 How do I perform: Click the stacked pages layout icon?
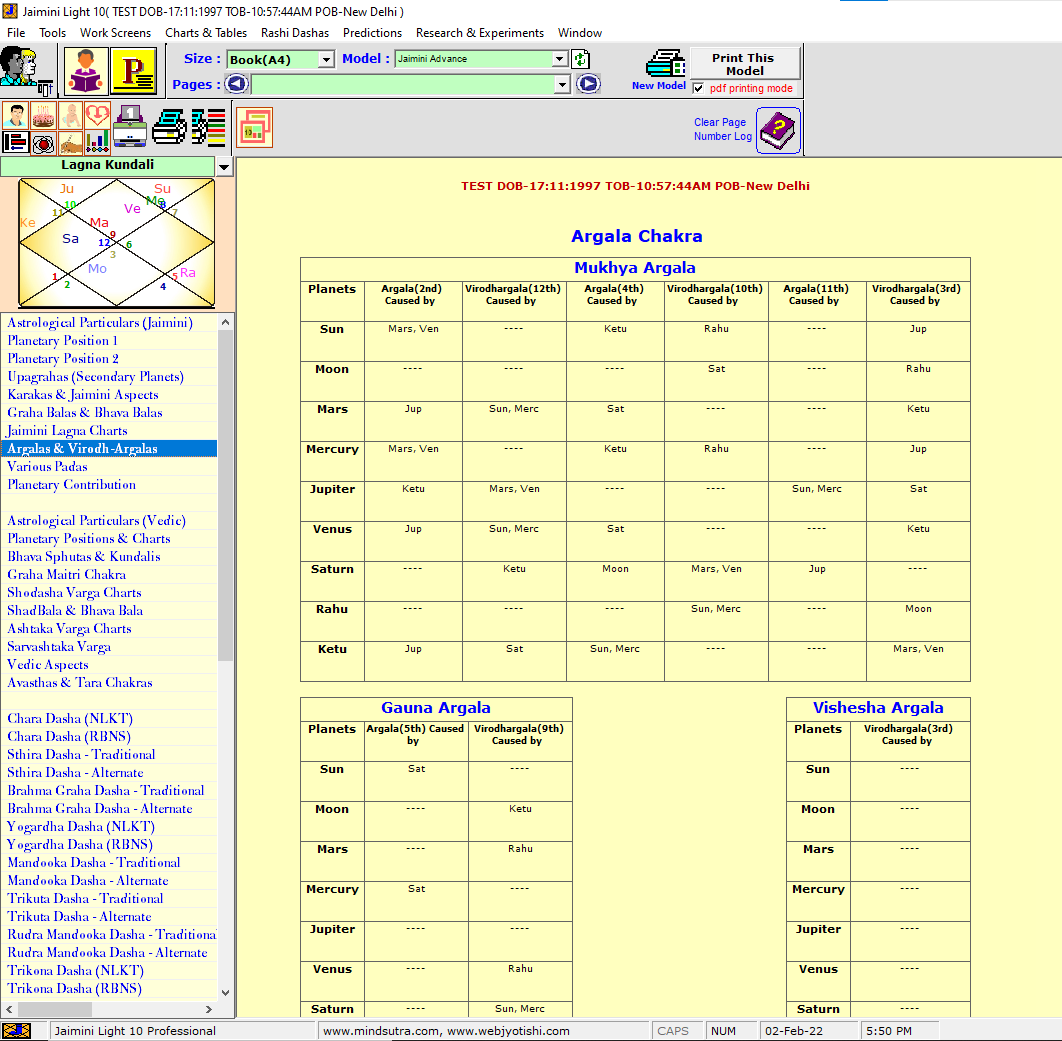pyautogui.click(x=255, y=127)
